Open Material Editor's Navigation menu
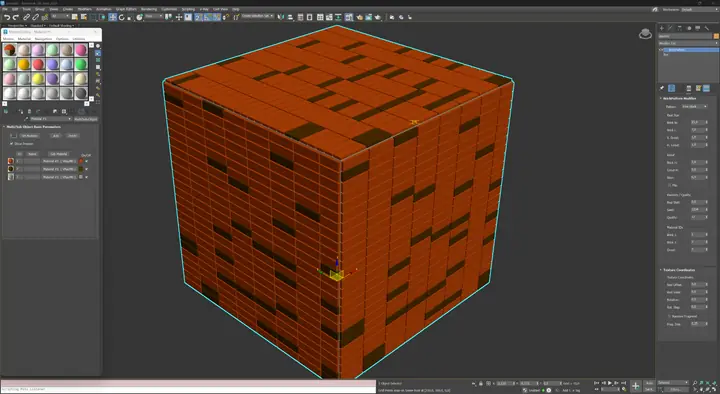Viewport: 720px width, 394px height. click(43, 39)
